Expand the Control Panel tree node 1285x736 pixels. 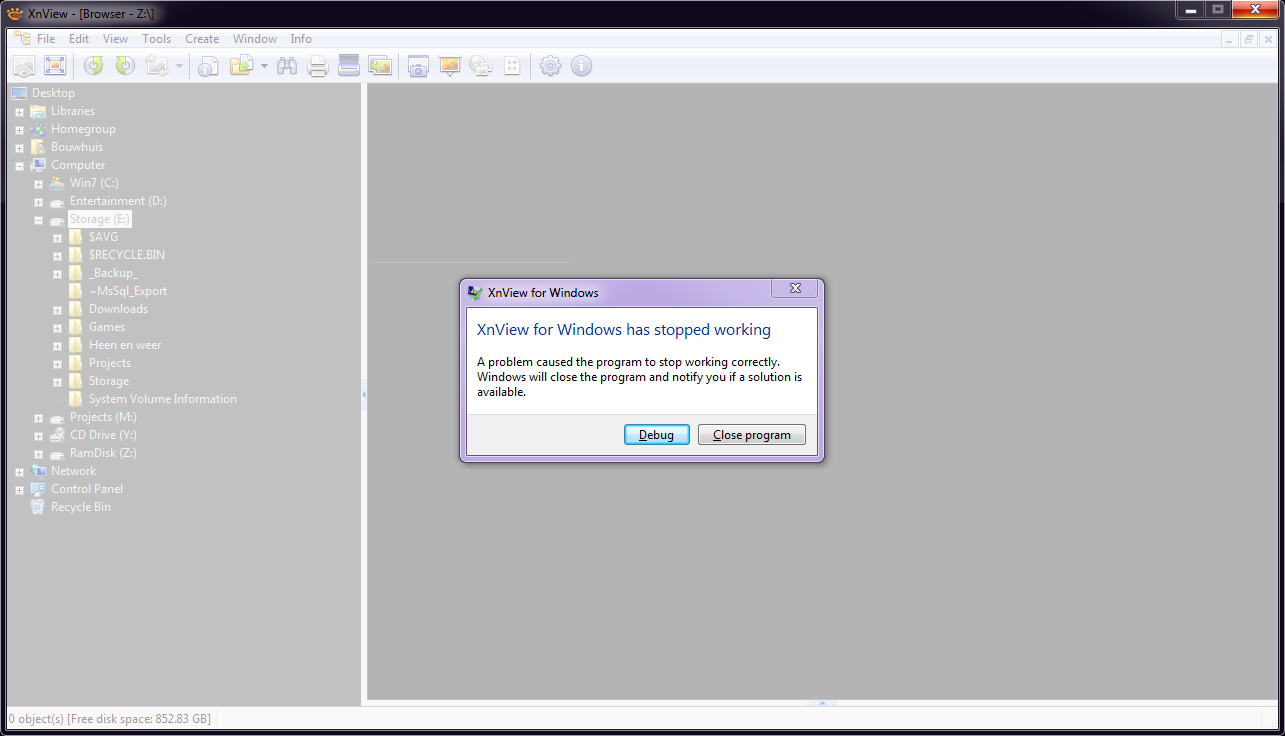pyautogui.click(x=19, y=490)
